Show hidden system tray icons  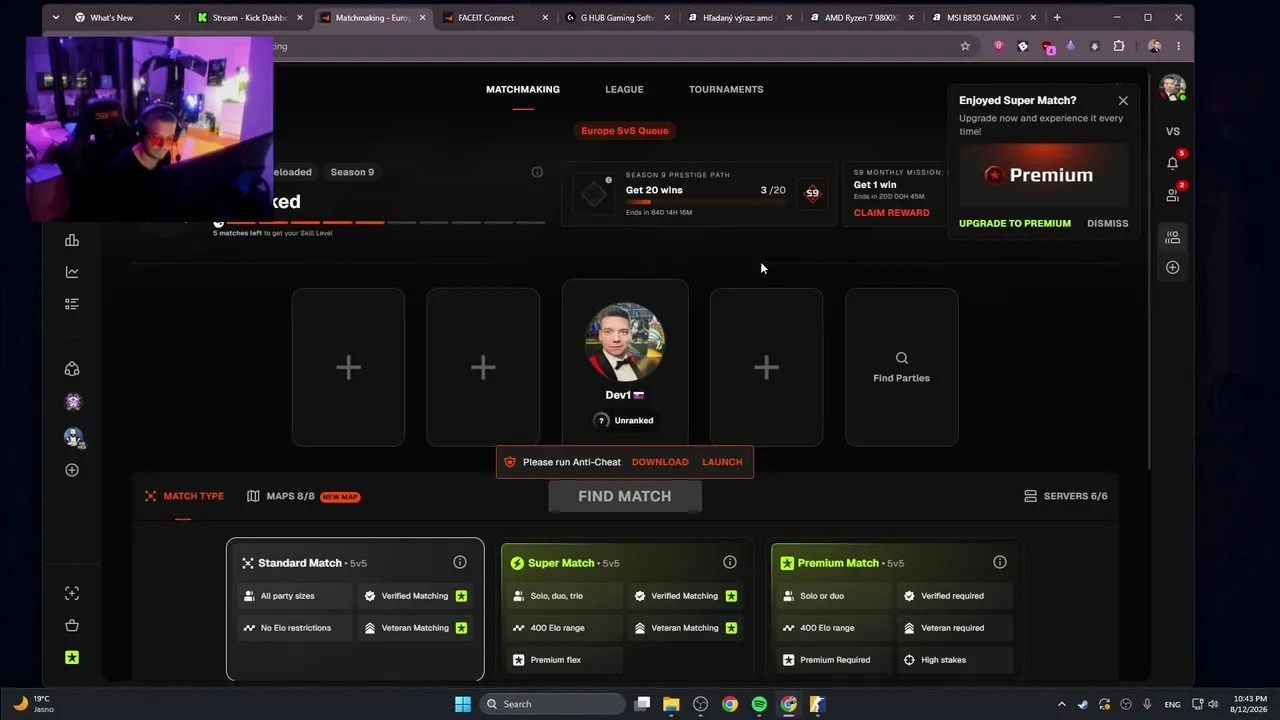(1062, 704)
